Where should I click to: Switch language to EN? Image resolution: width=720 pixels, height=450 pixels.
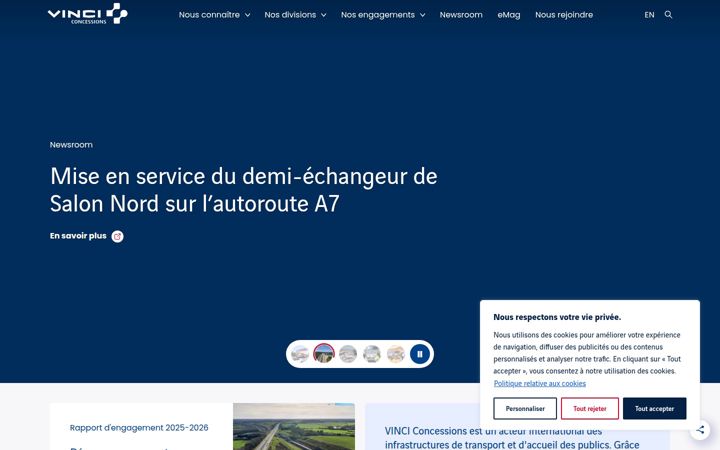coord(649,15)
